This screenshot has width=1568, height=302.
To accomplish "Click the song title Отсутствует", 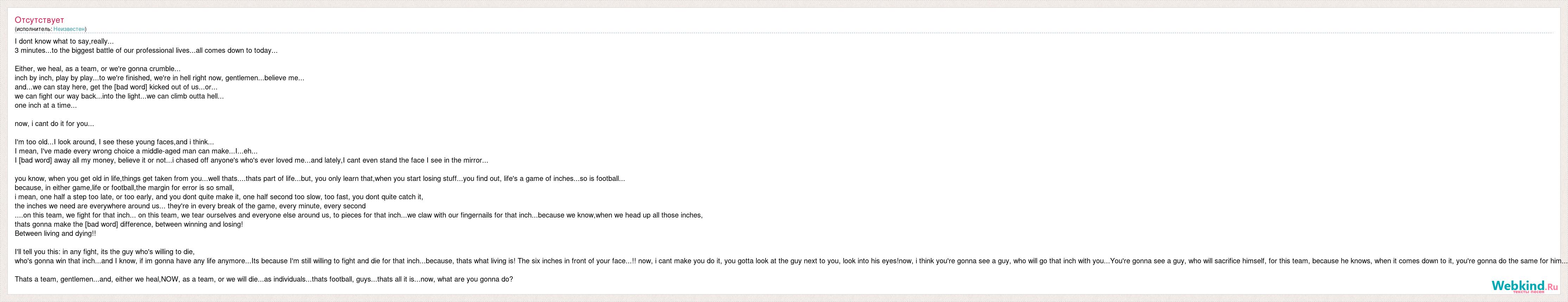I will [x=40, y=20].
